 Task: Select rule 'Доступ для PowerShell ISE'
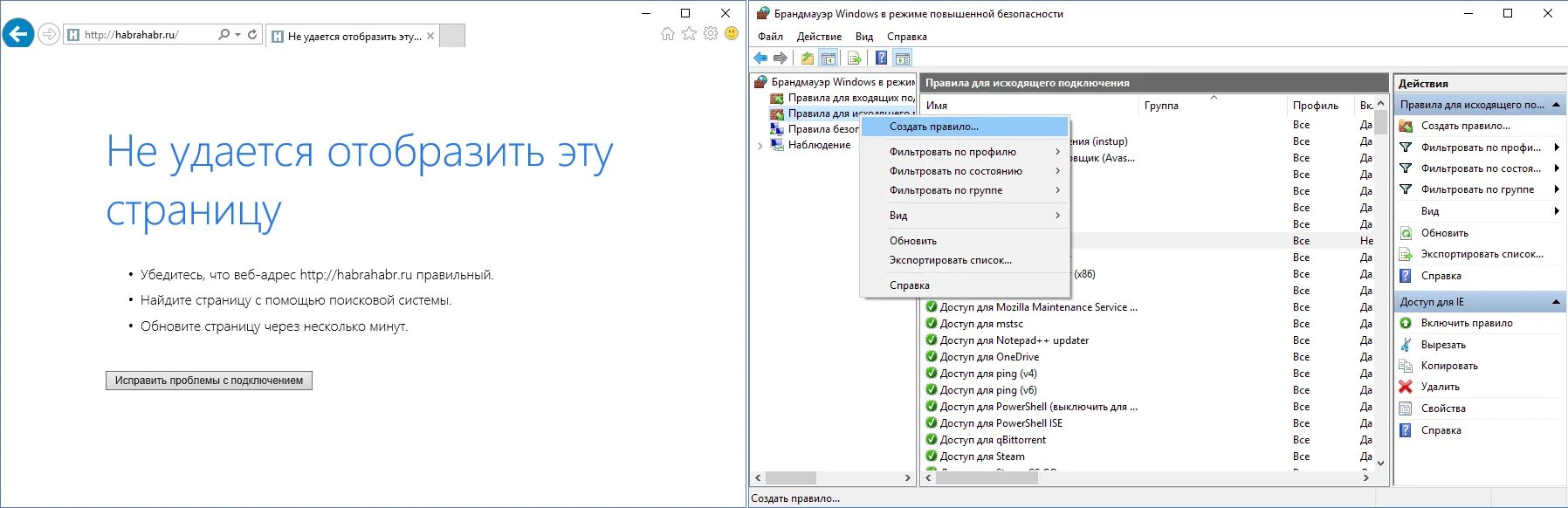(x=994, y=423)
